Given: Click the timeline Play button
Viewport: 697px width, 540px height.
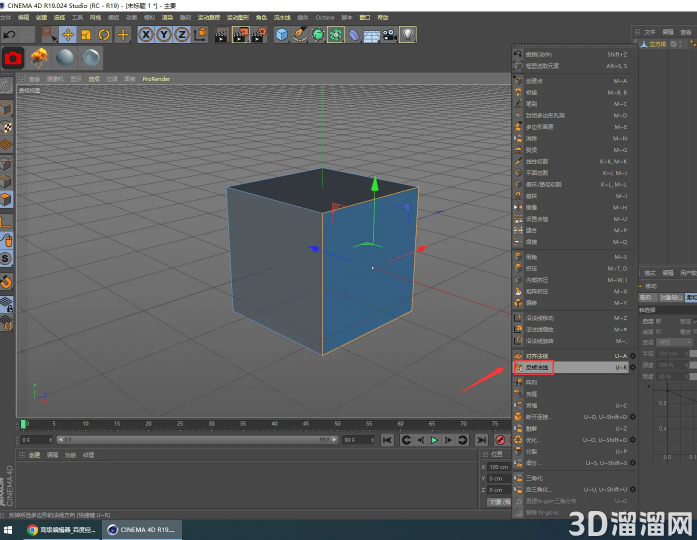Looking at the screenshot, I should click(x=434, y=440).
